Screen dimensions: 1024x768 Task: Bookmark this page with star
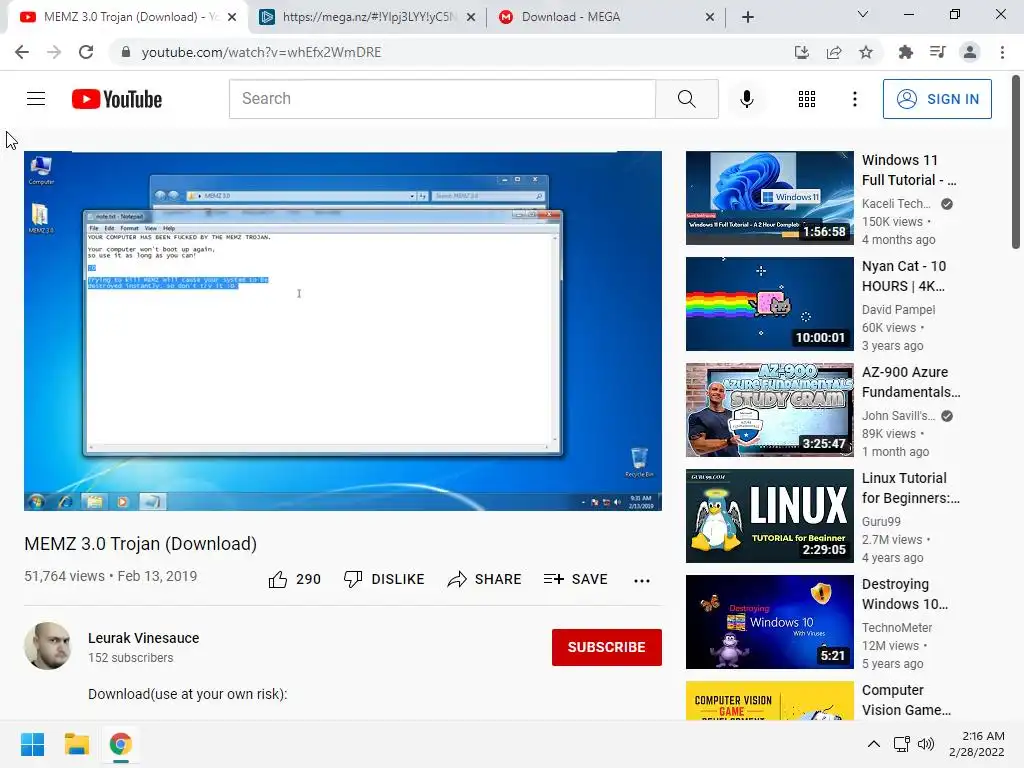click(x=865, y=52)
